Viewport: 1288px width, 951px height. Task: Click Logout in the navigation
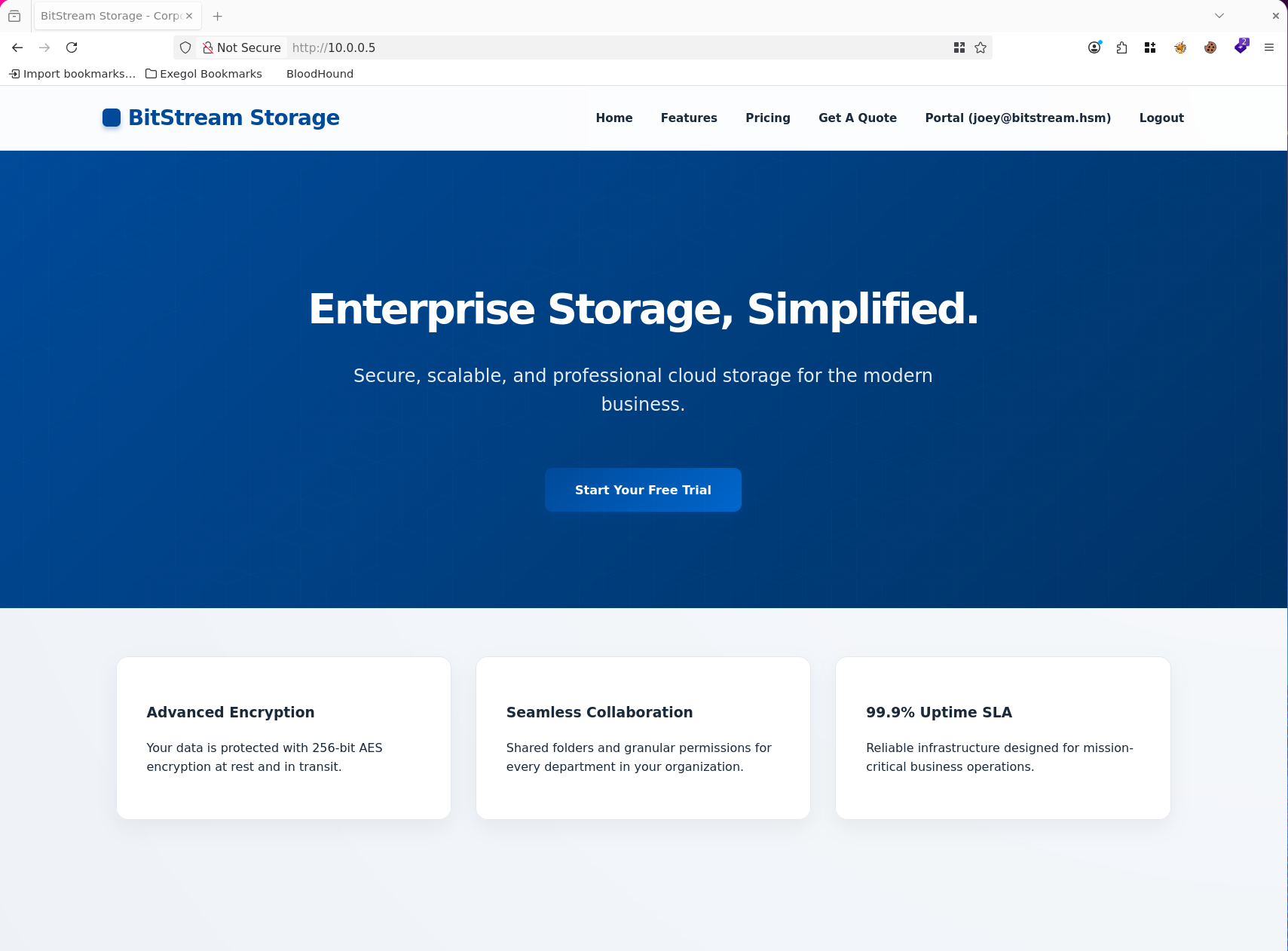[x=1161, y=118]
